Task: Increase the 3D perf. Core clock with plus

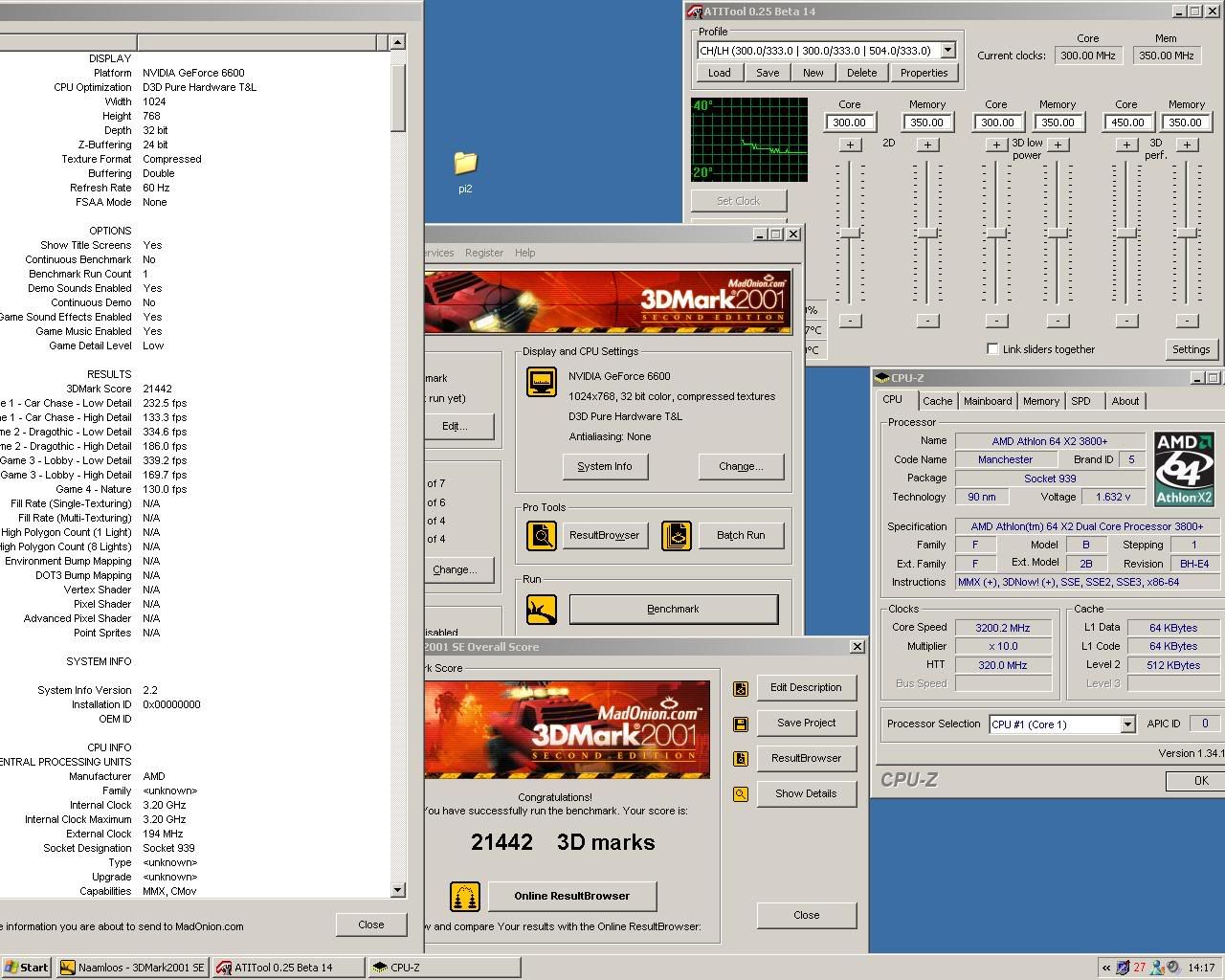Action: tap(1126, 145)
